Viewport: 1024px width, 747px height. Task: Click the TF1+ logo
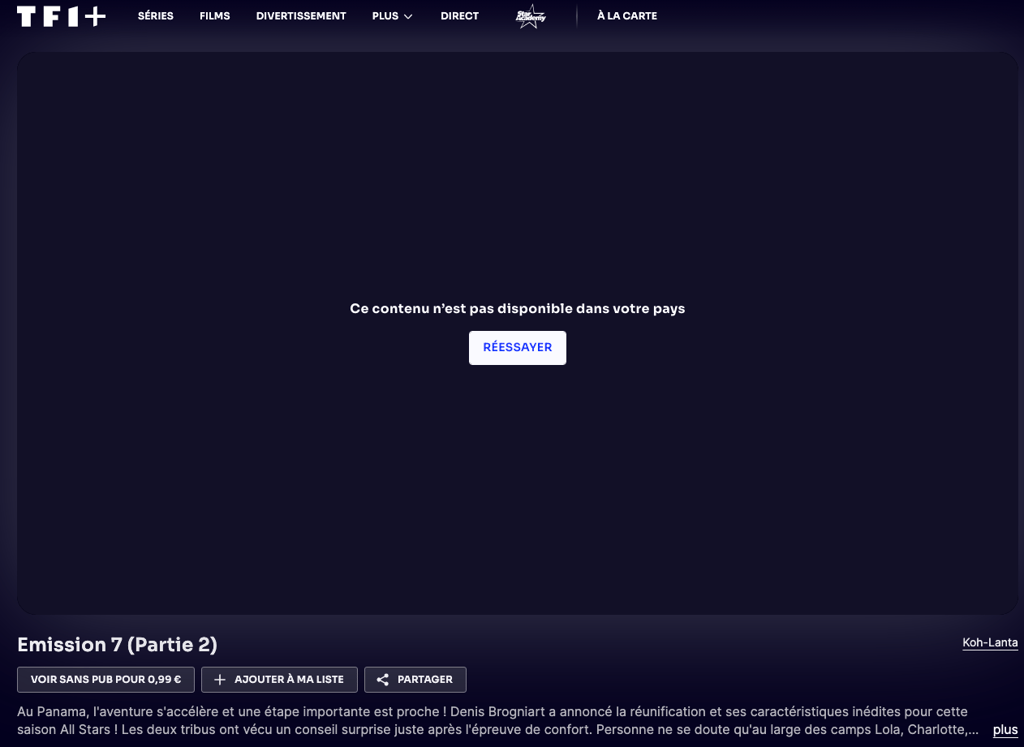click(61, 16)
